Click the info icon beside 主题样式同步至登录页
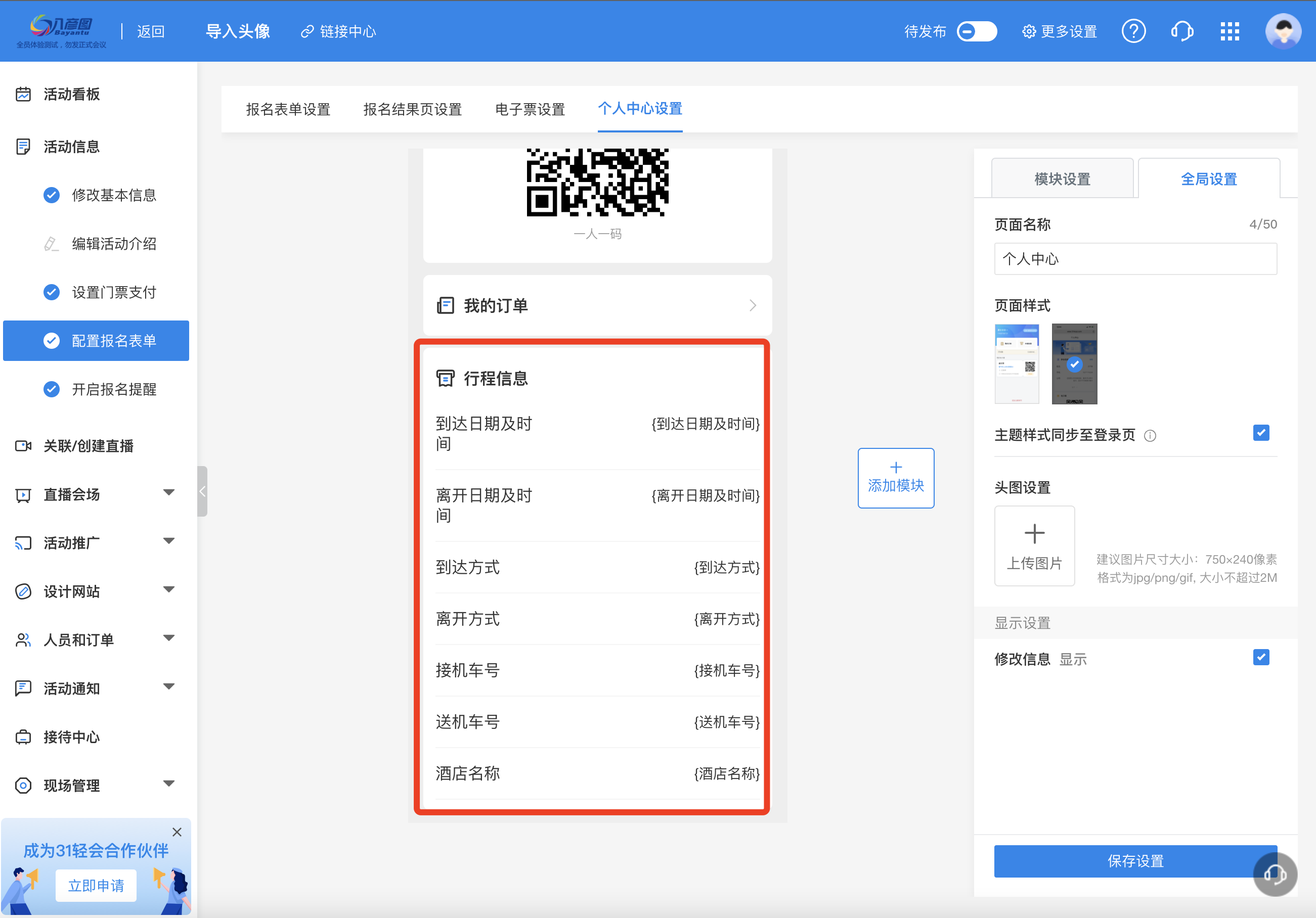Screen dimensions: 1316x918 tap(1150, 436)
